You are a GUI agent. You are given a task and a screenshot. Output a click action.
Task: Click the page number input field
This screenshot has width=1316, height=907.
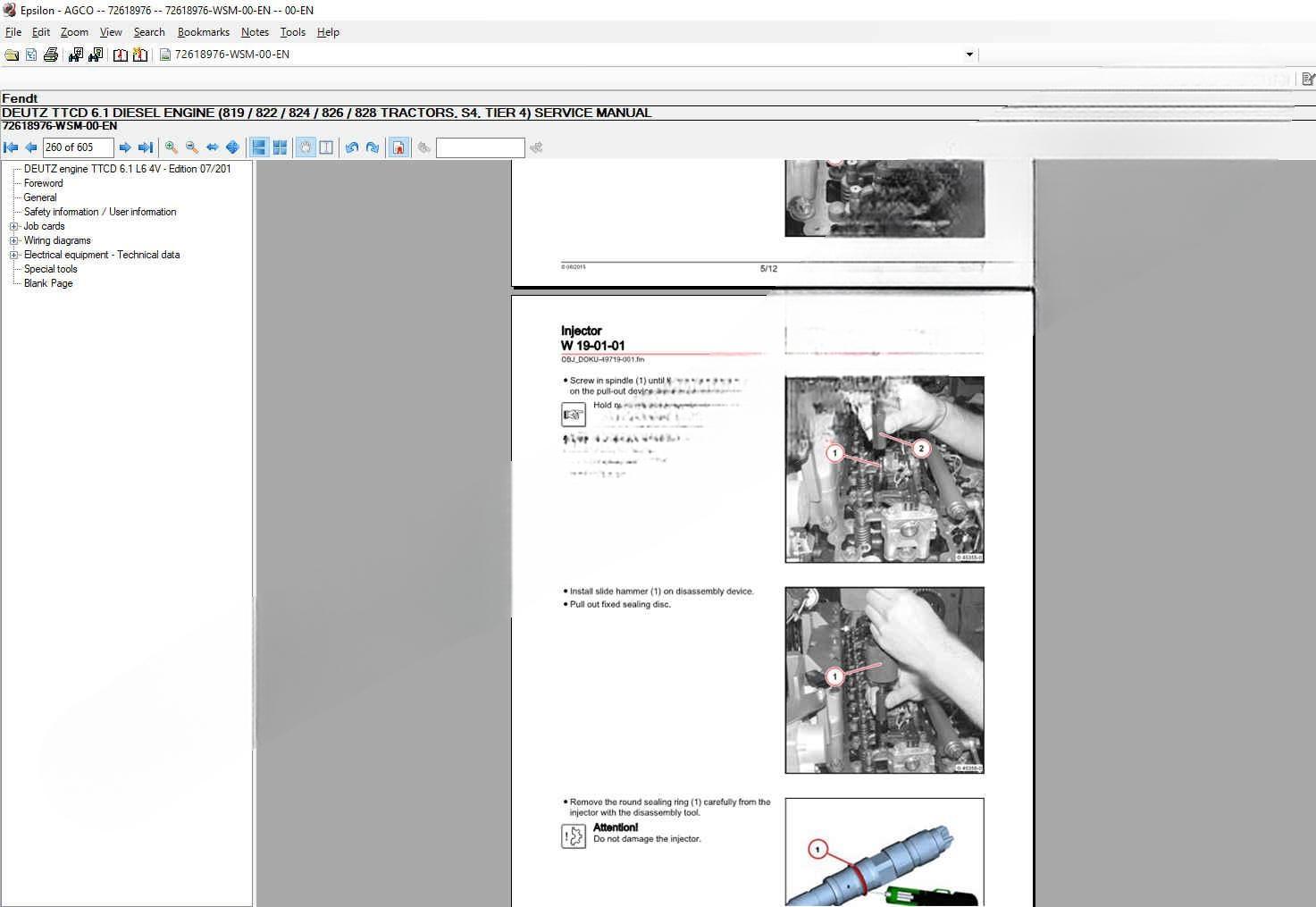pyautogui.click(x=78, y=147)
